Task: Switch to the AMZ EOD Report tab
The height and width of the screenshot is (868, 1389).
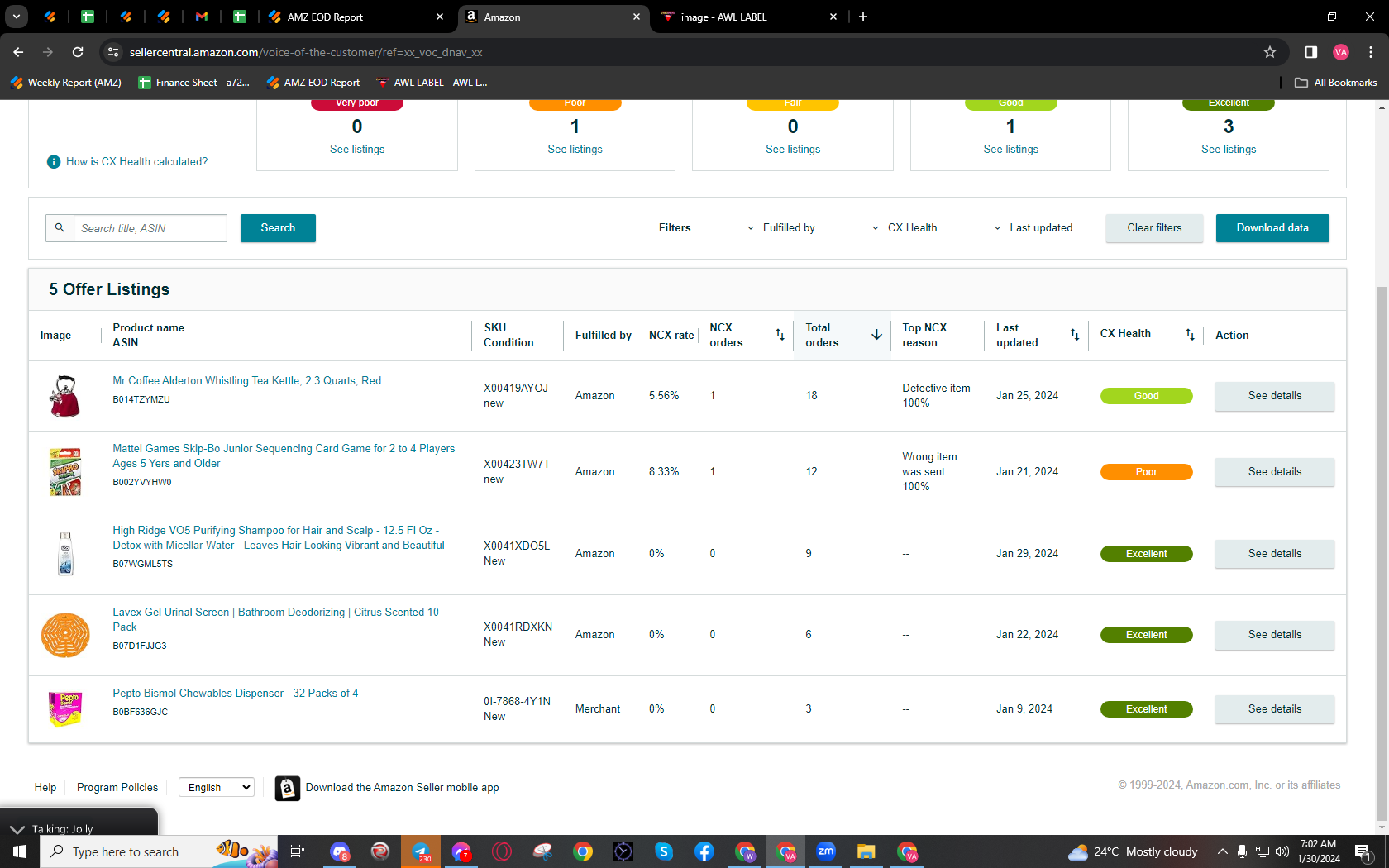Action: click(357, 17)
